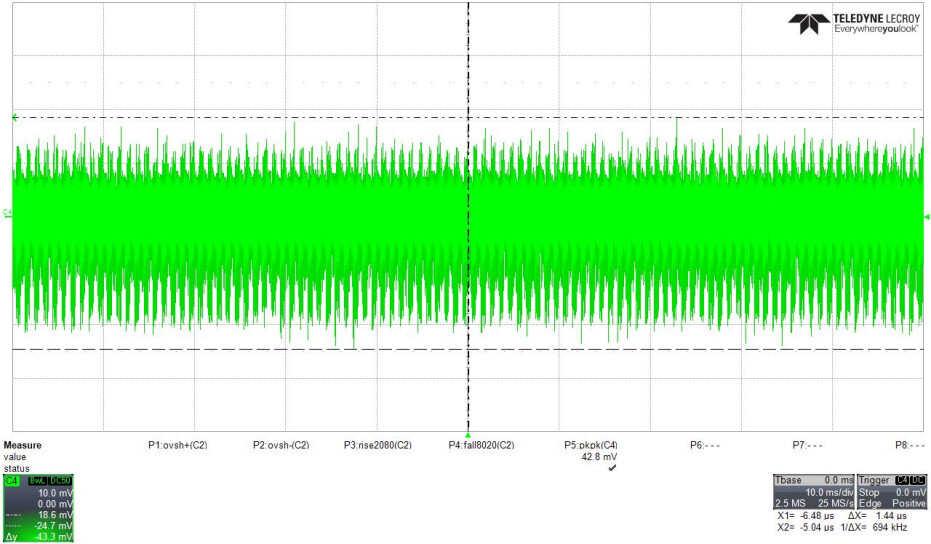Click the empty P6 measurement slot
931x544 pixels.
point(705,445)
